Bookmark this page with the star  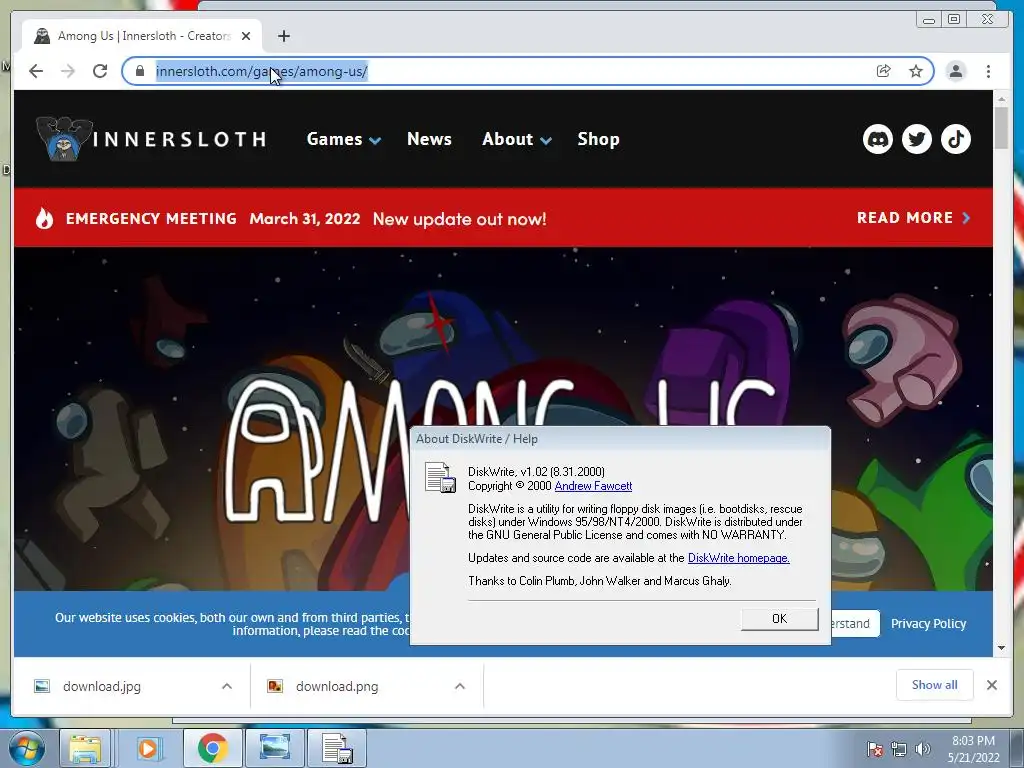pyautogui.click(x=916, y=71)
